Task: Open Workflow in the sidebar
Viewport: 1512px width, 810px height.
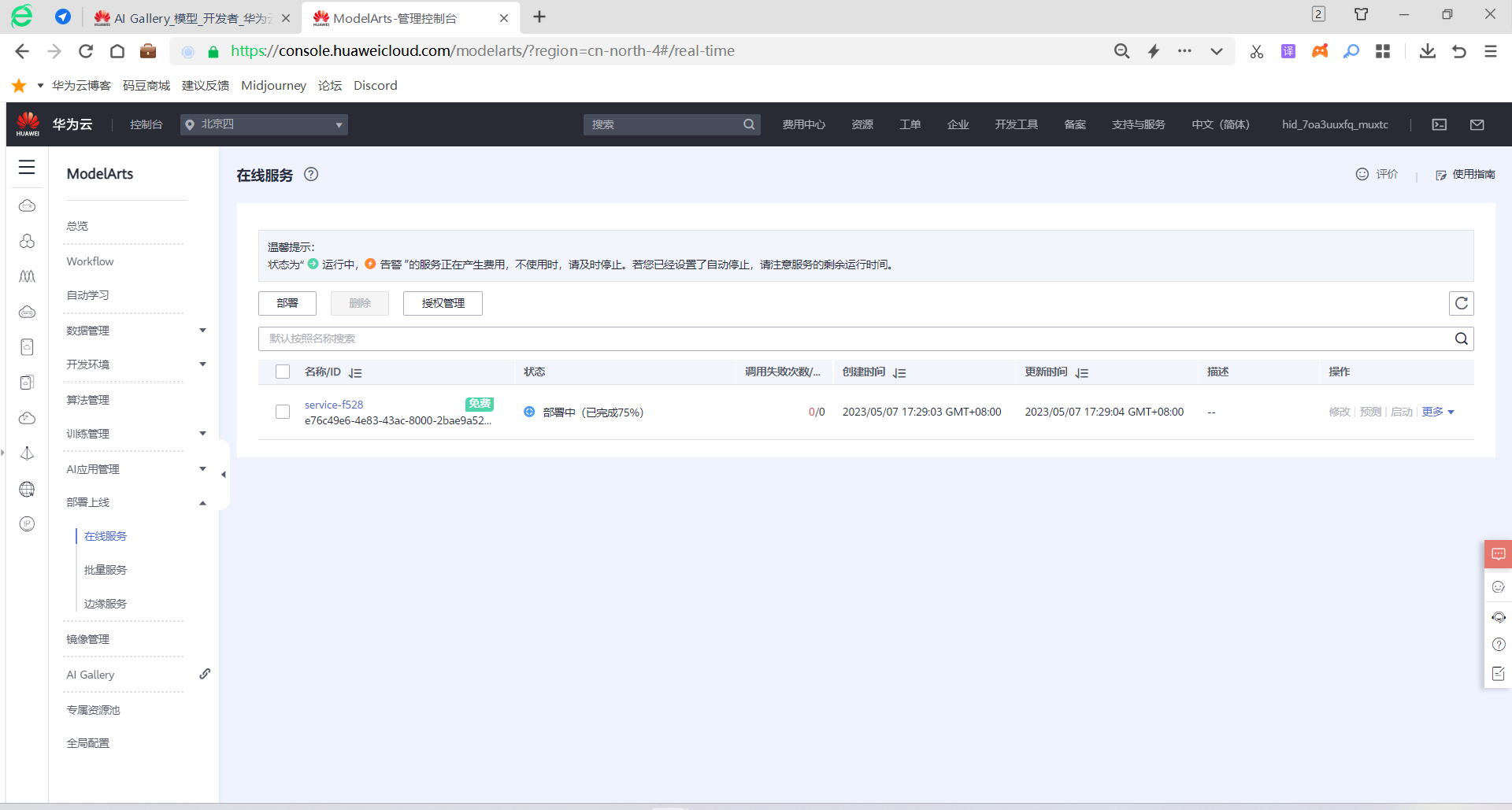Action: [x=90, y=261]
